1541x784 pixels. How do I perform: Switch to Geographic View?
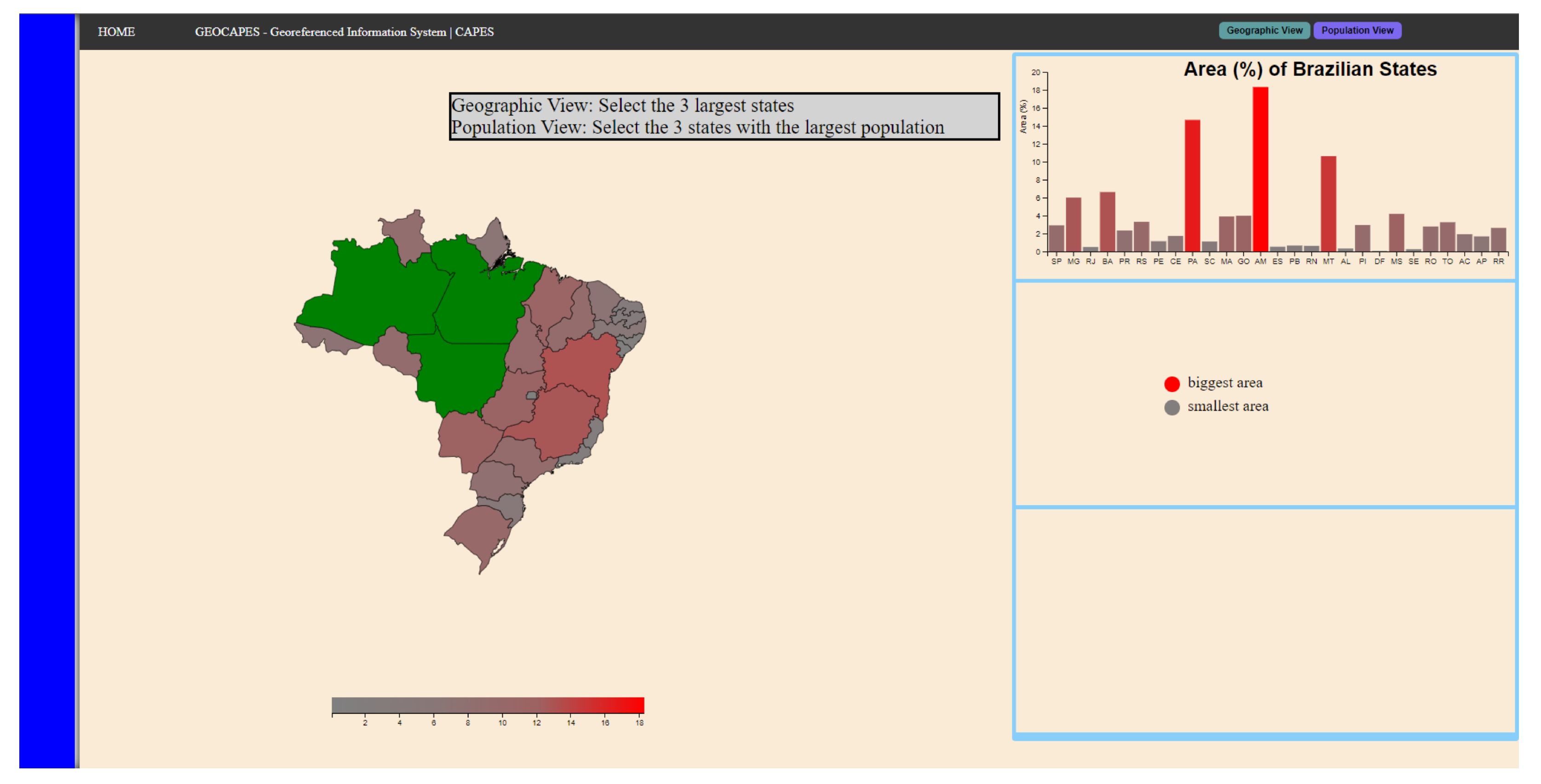pyautogui.click(x=1264, y=30)
